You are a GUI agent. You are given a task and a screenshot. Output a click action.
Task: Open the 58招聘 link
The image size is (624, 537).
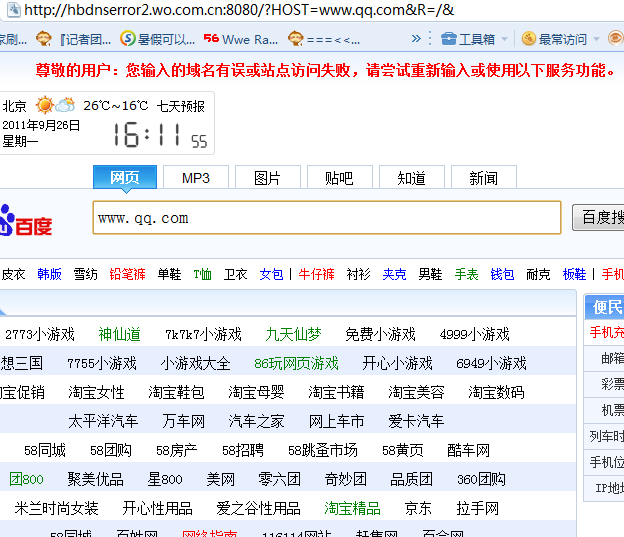click(x=243, y=450)
